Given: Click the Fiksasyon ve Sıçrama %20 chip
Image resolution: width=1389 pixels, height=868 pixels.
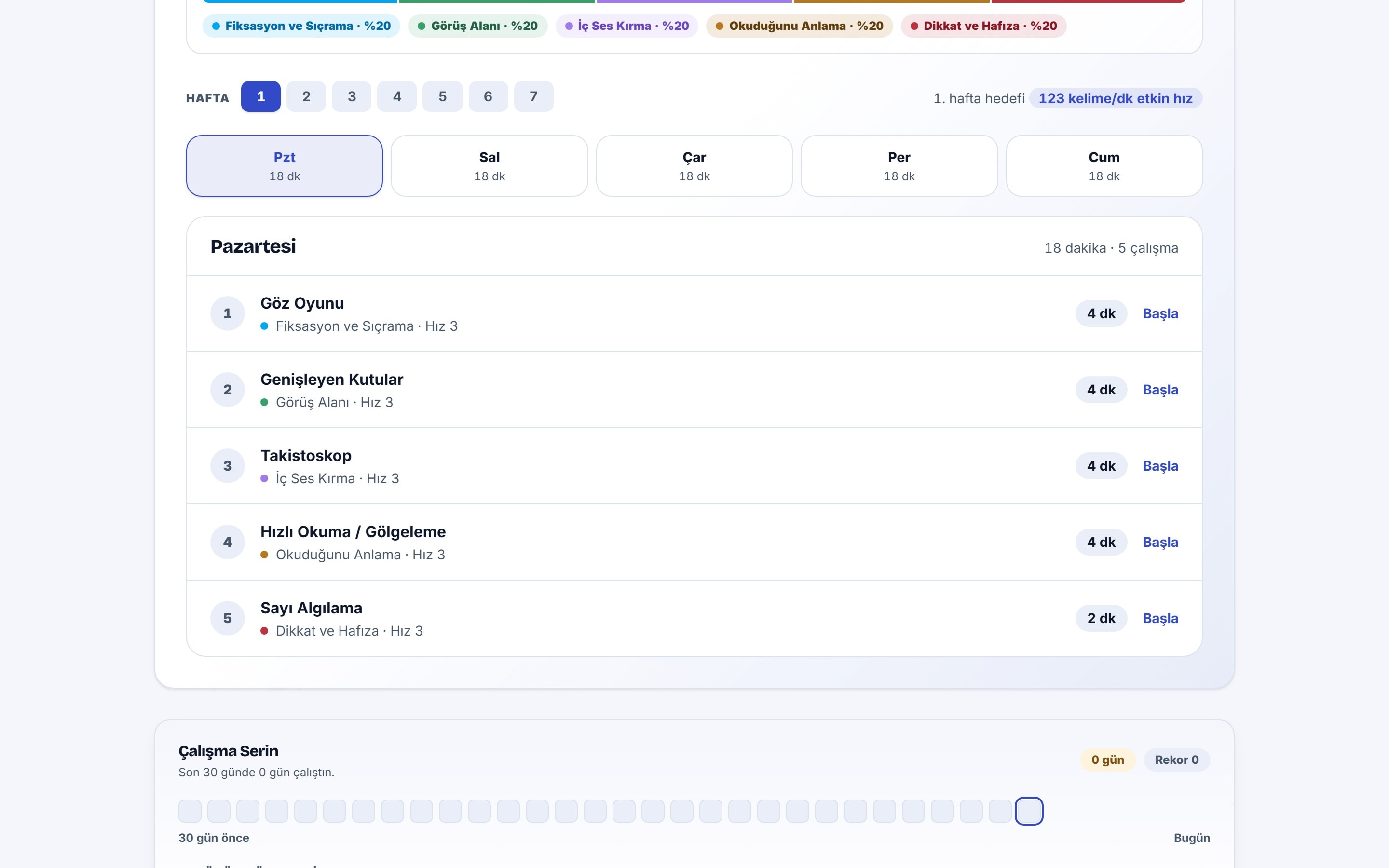Looking at the screenshot, I should [301, 26].
